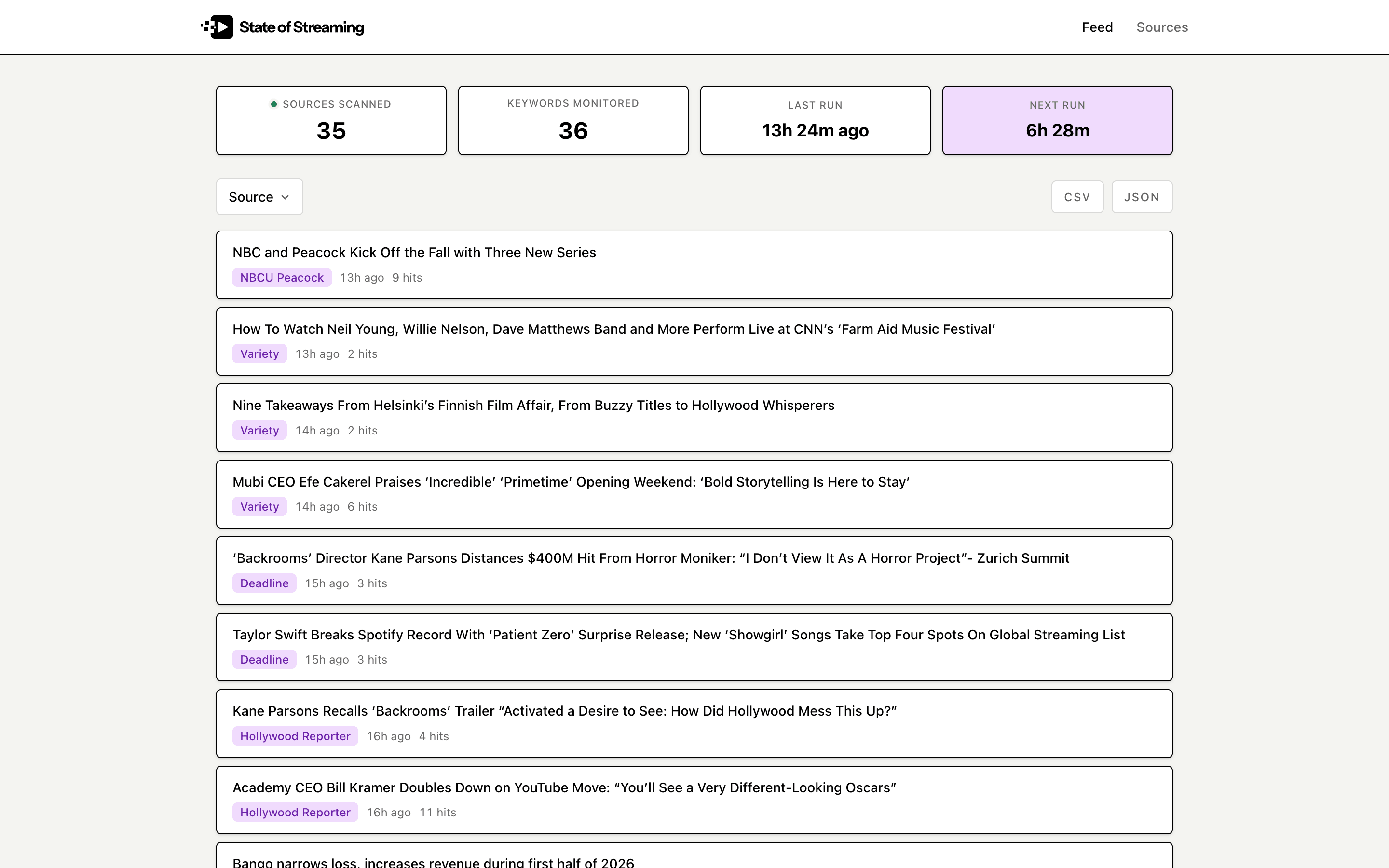Click '16h ago' on the Academy CEO article
1389x868 pixels.
(x=389, y=813)
